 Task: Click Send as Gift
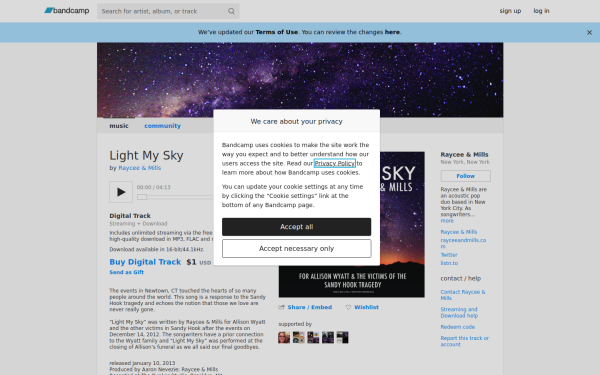127,272
